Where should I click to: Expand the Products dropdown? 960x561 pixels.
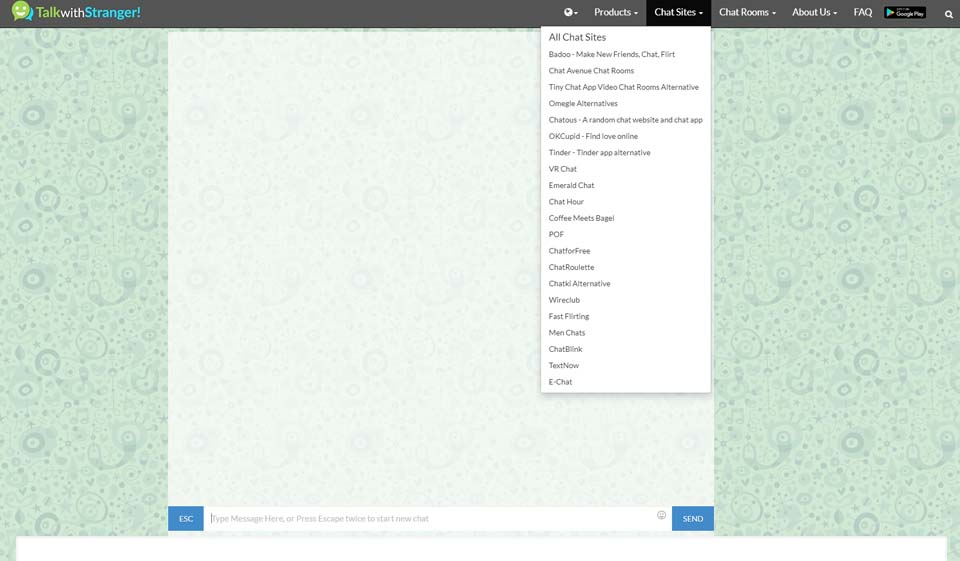(615, 13)
